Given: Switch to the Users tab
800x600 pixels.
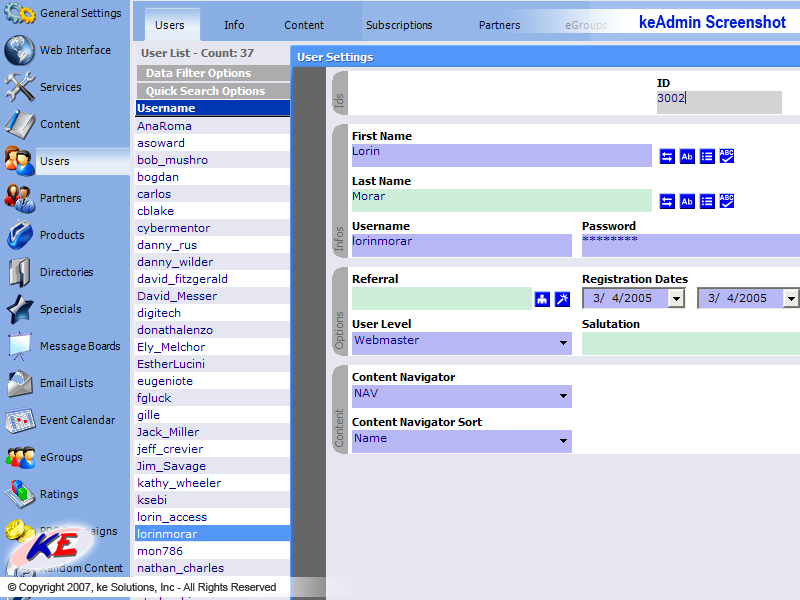Looking at the screenshot, I should (170, 25).
